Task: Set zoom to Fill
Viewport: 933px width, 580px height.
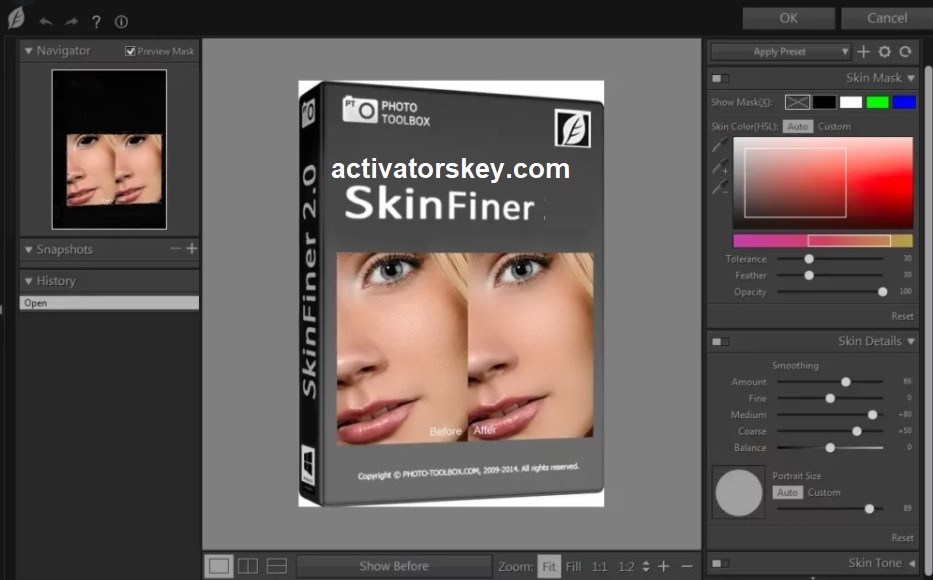Action: click(574, 566)
